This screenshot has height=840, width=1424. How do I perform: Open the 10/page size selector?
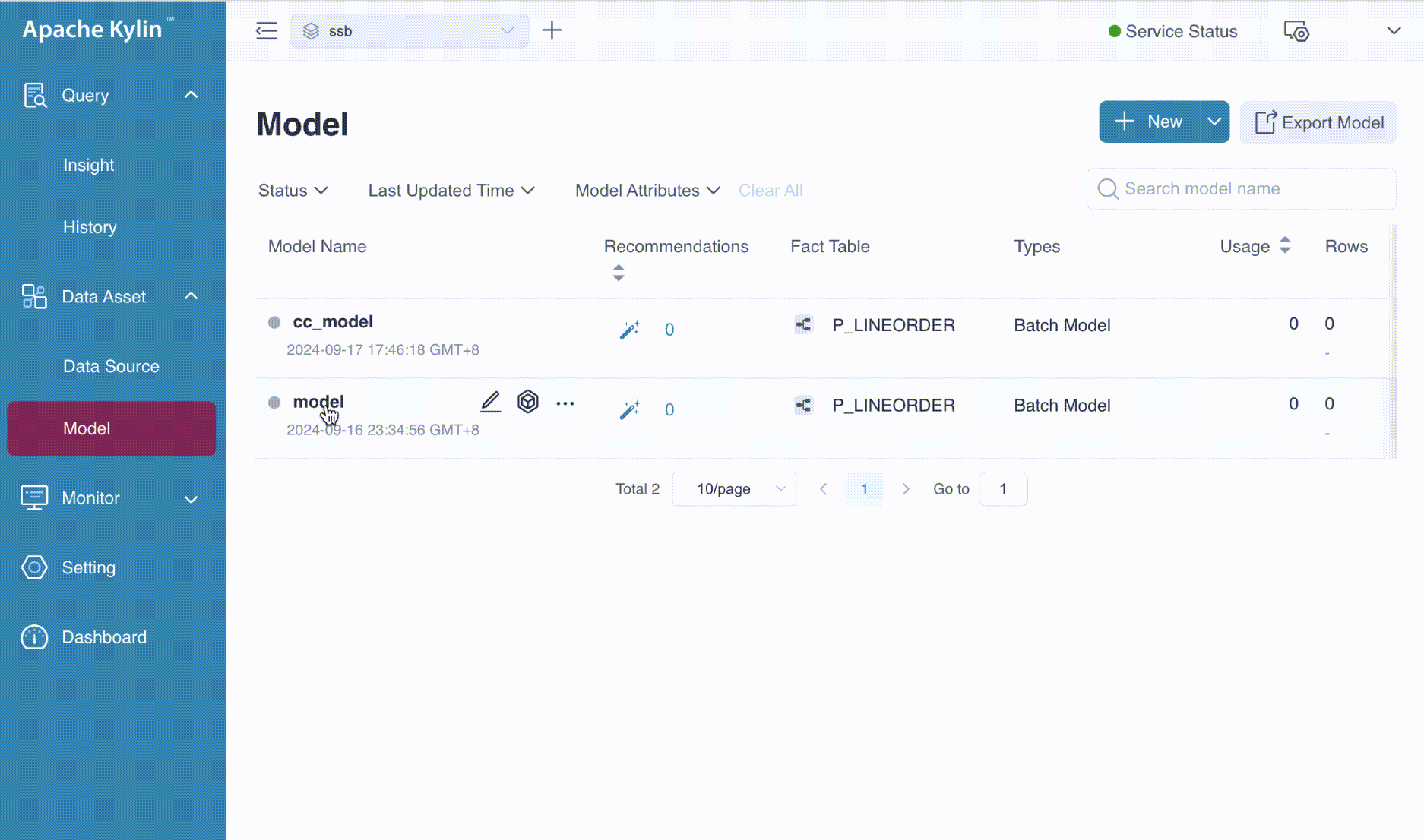coord(734,489)
